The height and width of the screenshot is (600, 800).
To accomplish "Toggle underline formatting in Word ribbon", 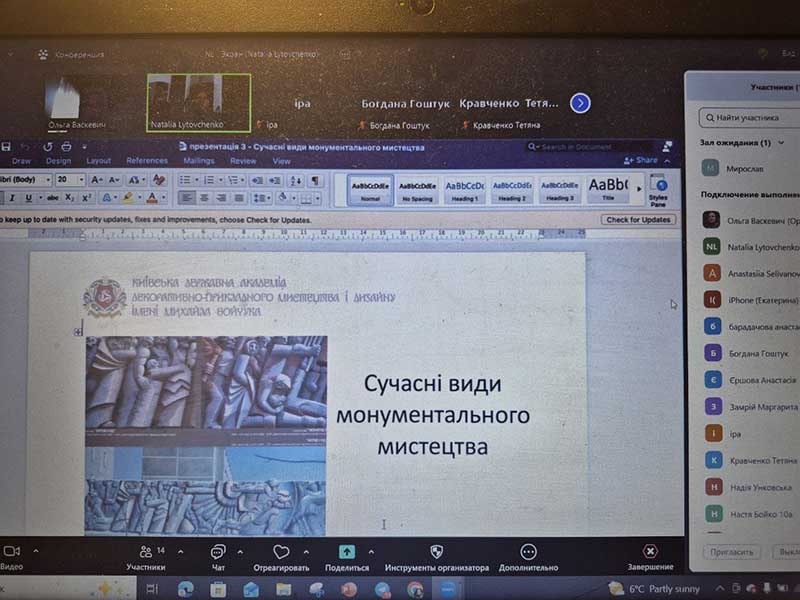I will 27,198.
